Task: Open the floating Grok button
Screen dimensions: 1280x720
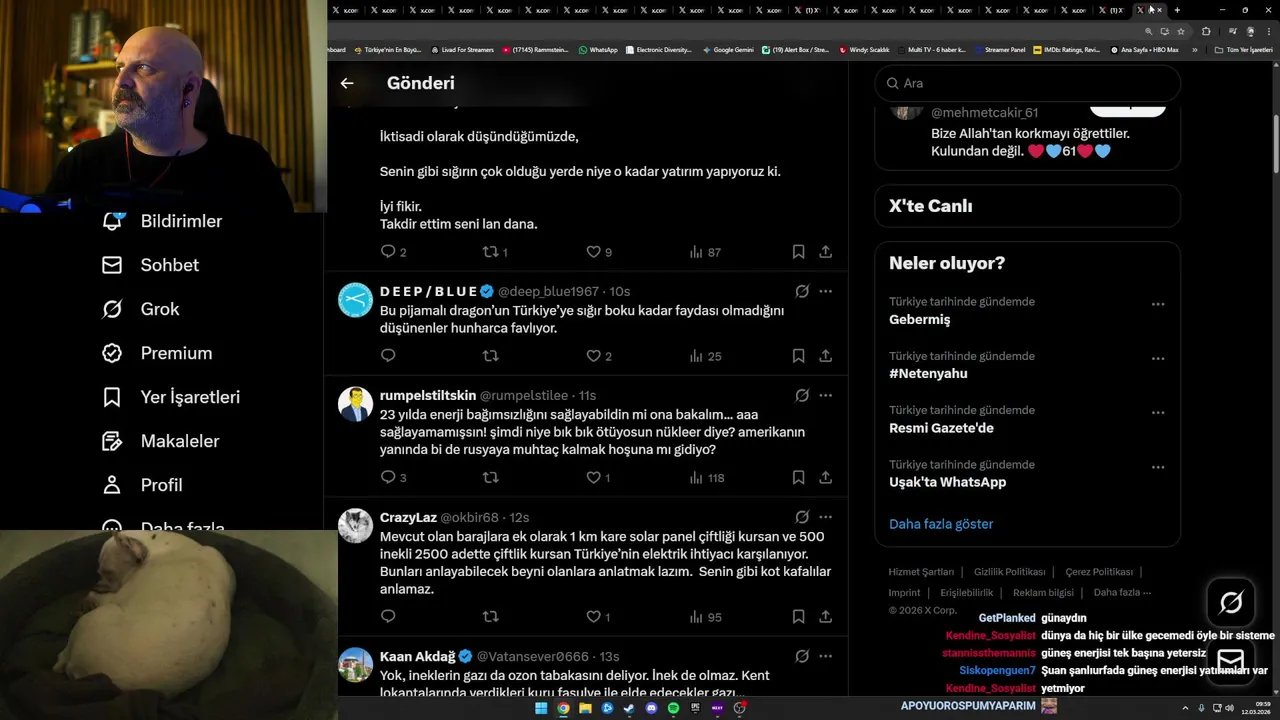Action: point(1231,602)
